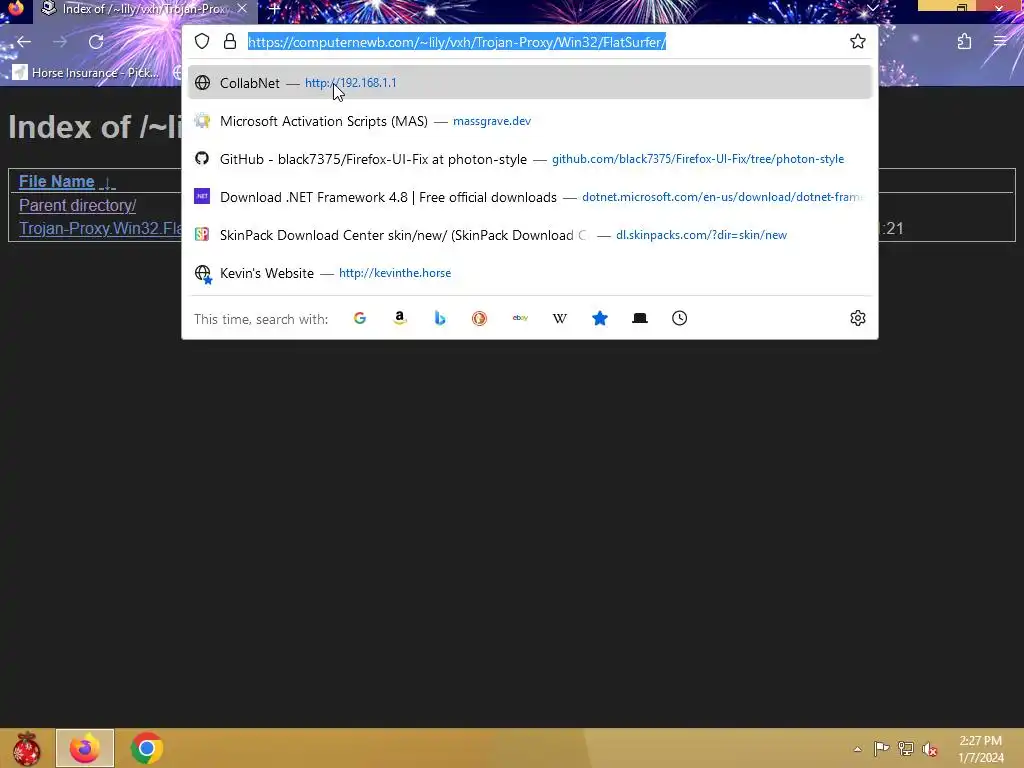
Task: Show hidden tray icons arrow
Action: point(857,749)
